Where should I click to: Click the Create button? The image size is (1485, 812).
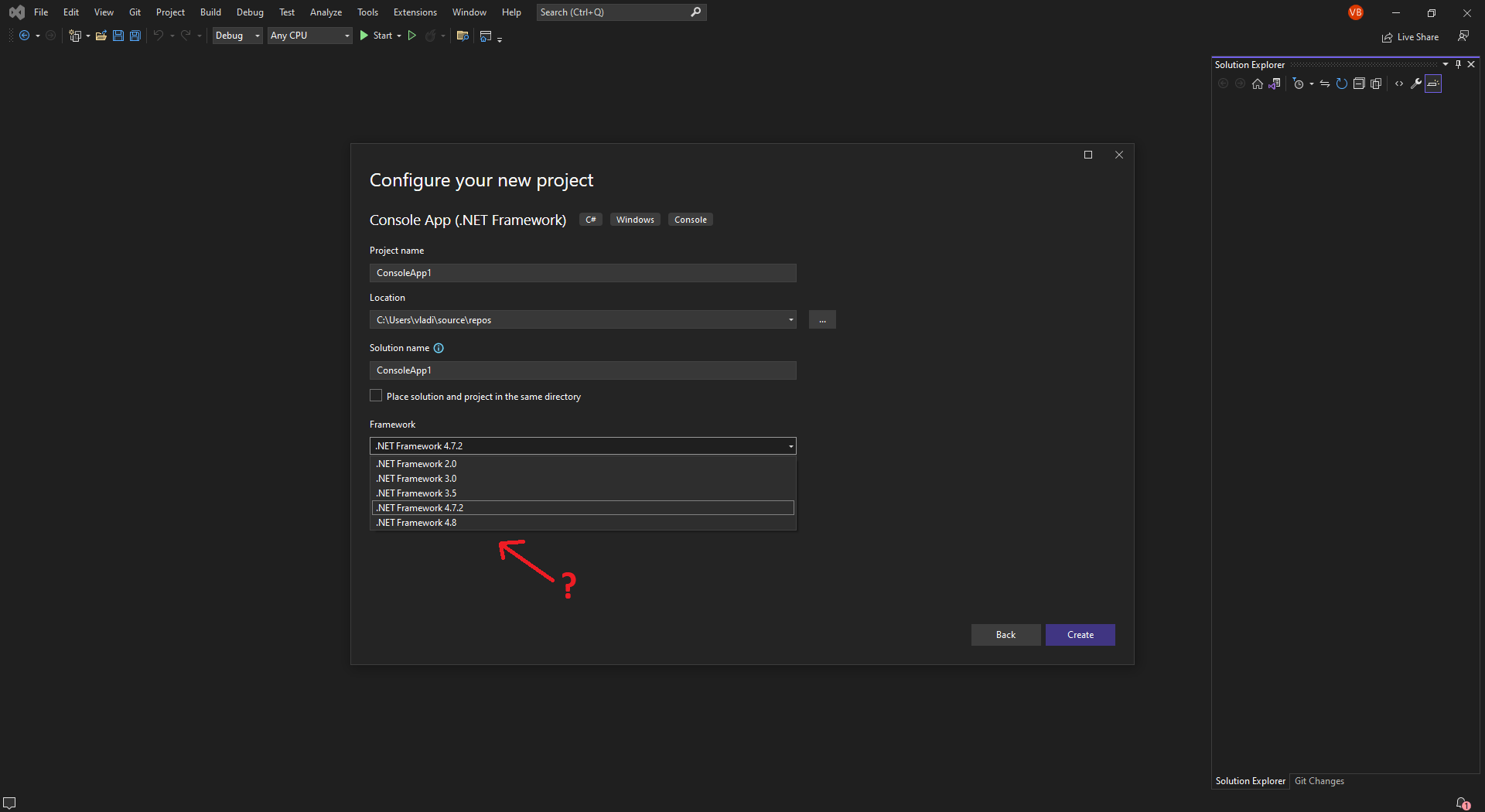tap(1080, 635)
